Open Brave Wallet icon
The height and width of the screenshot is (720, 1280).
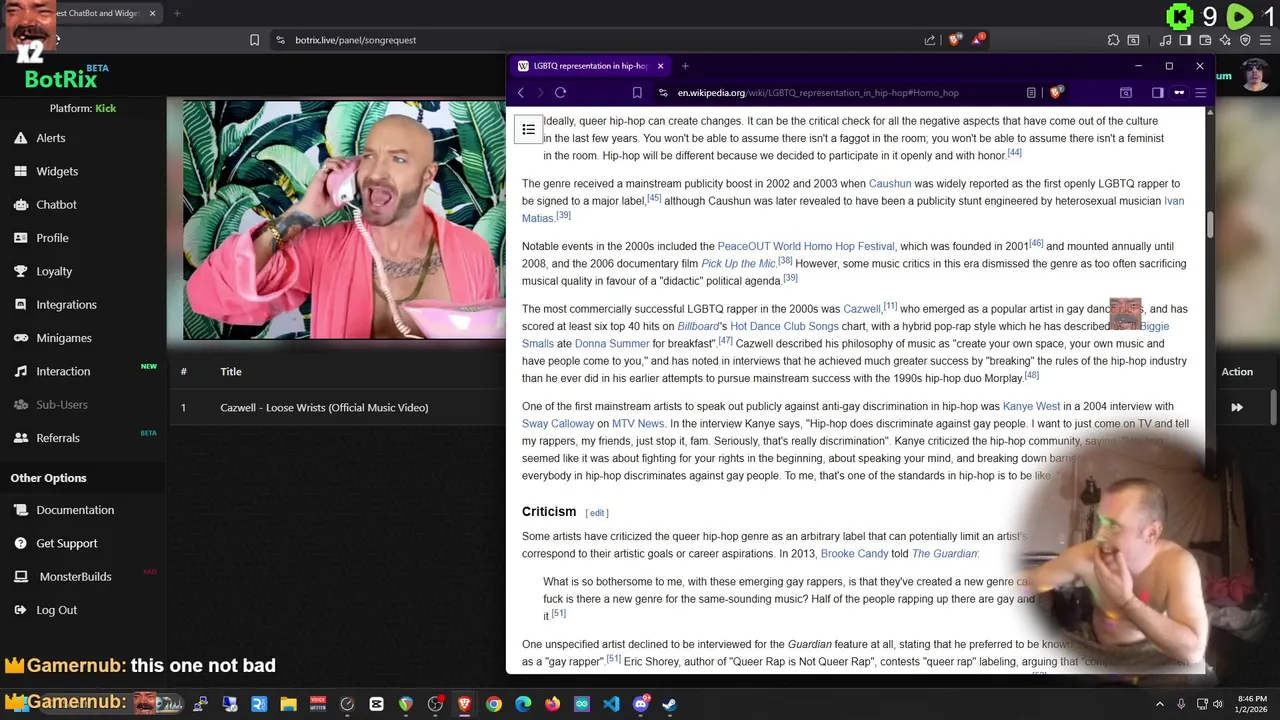point(1205,40)
